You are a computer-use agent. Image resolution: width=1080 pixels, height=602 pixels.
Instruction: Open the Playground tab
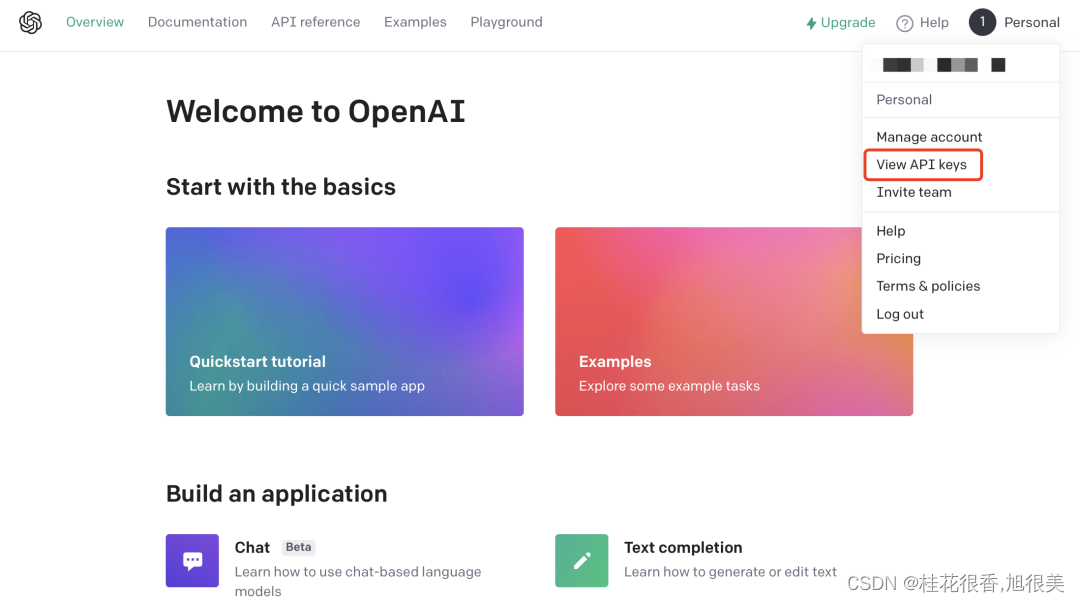coord(506,22)
